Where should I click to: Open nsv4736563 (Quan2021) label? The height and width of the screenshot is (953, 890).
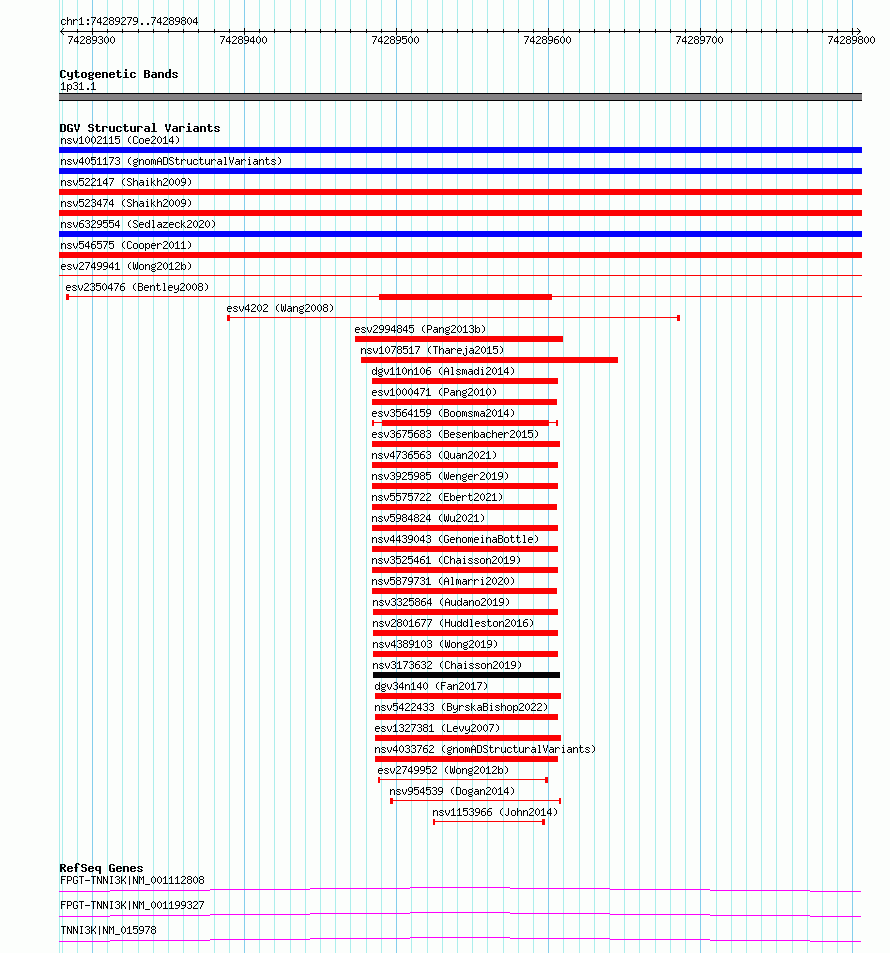[x=434, y=455]
